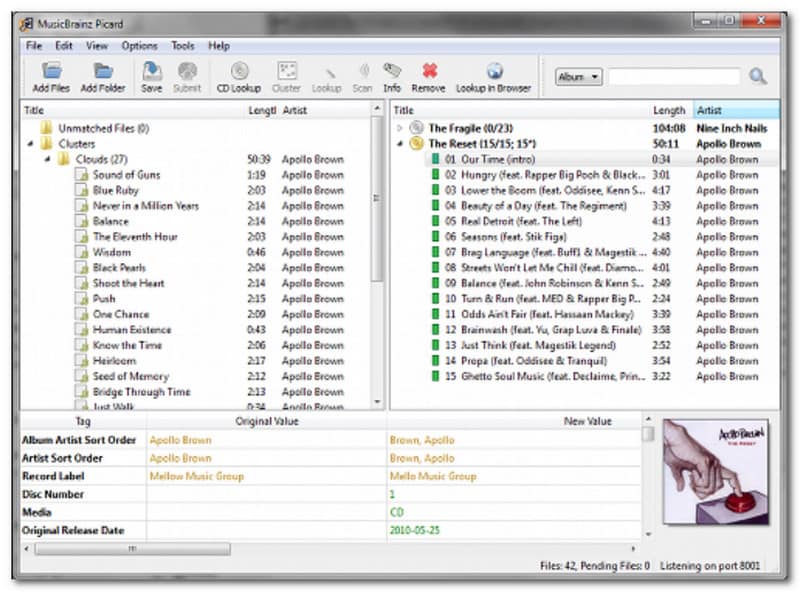Select the Black Pearls file

click(x=119, y=267)
